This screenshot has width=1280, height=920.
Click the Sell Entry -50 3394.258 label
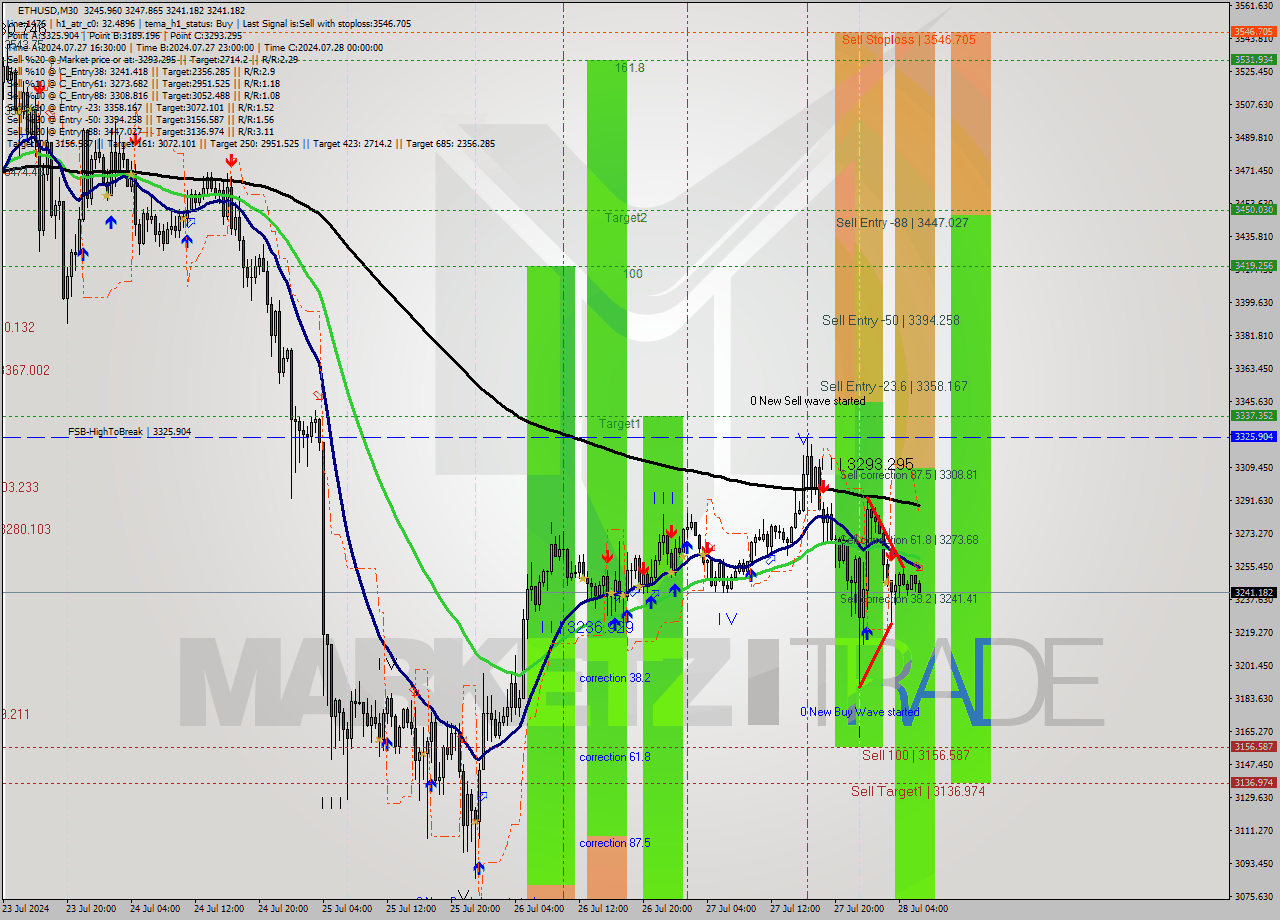[890, 320]
